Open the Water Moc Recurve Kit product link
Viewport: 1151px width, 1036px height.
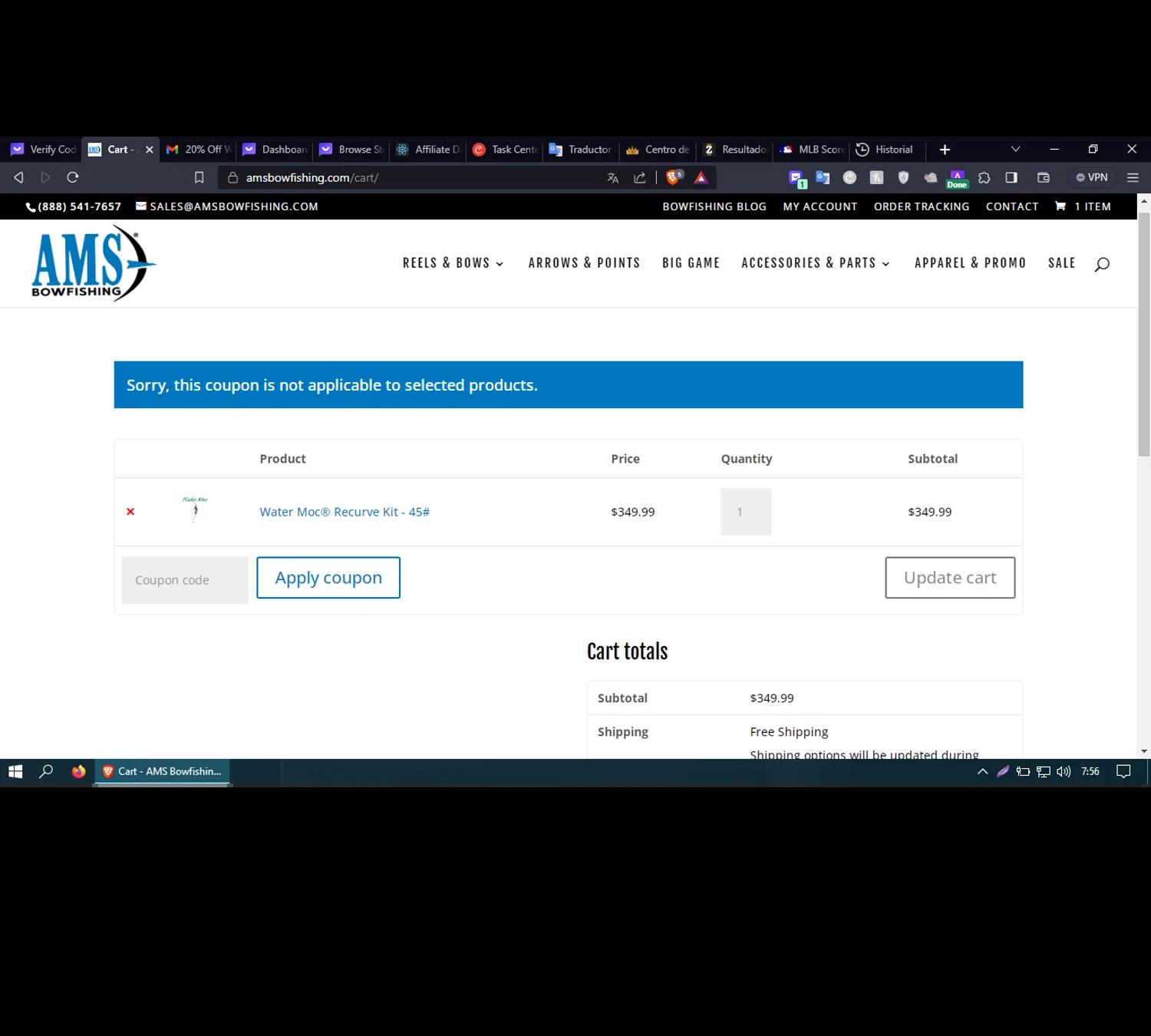[x=345, y=512]
